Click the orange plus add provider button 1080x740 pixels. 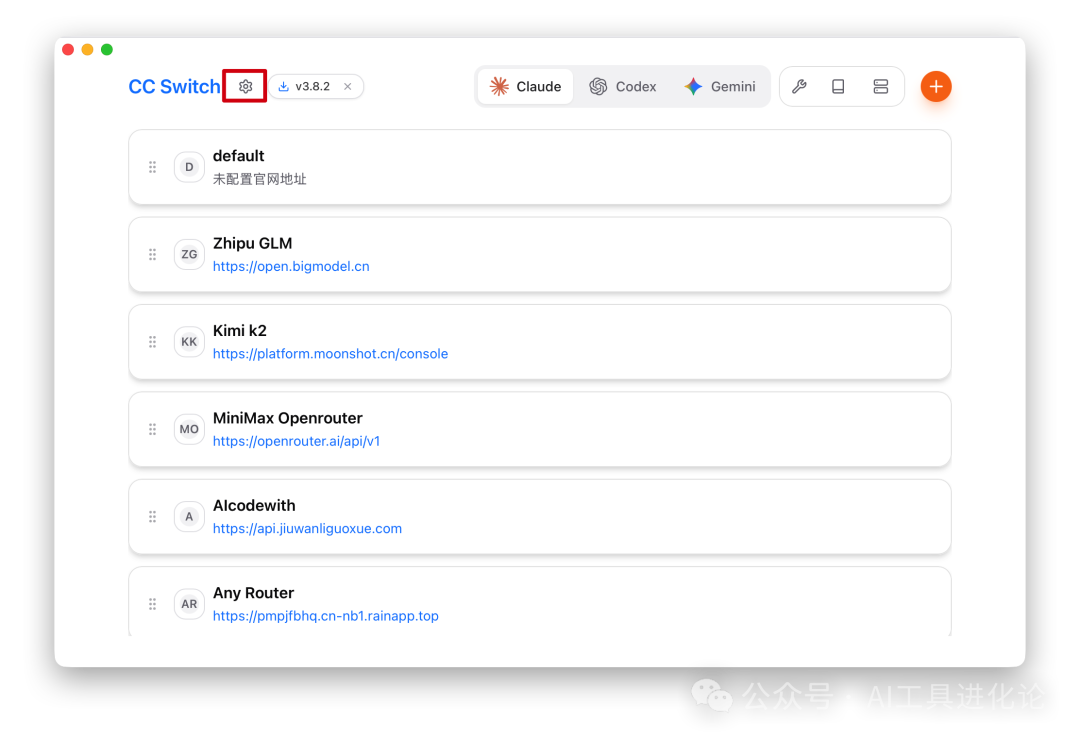click(935, 87)
